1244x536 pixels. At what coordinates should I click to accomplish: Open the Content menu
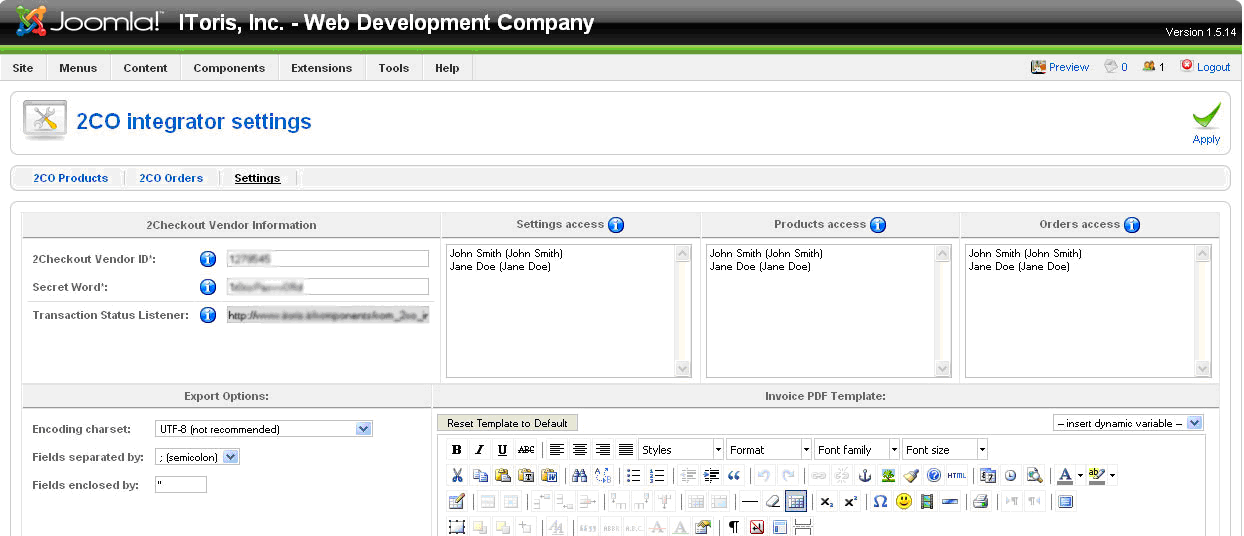click(x=146, y=68)
